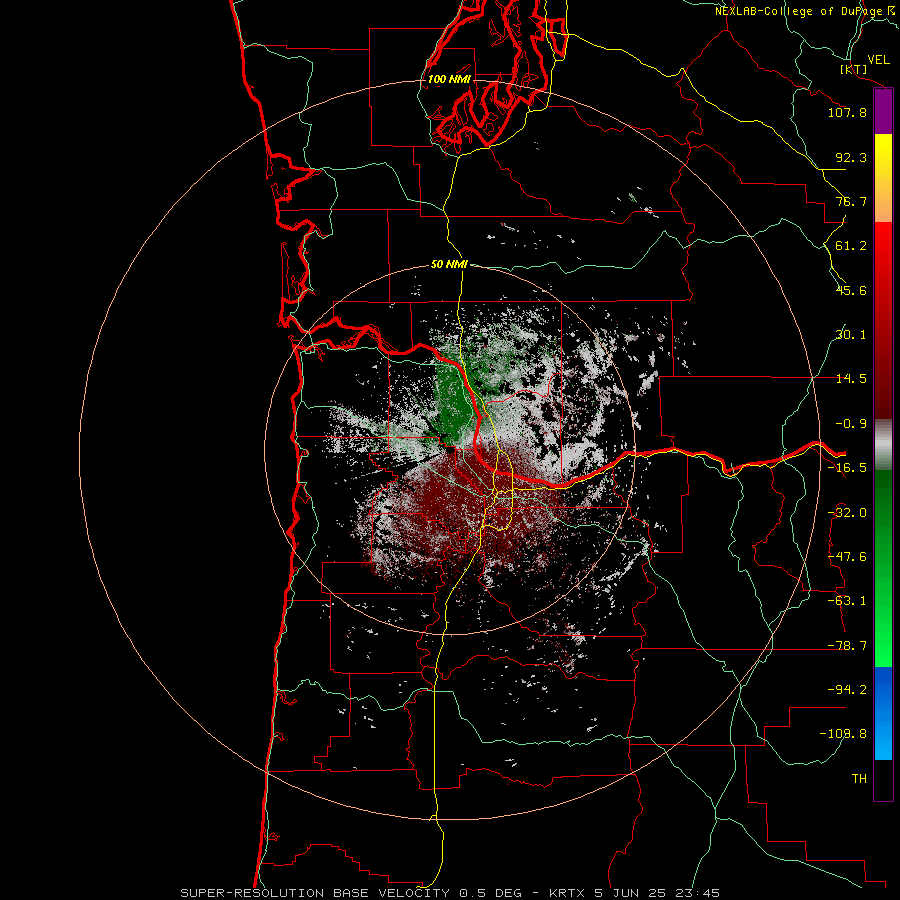Click the -94.2 value on velocity scale
Image resolution: width=900 pixels, height=900 pixels.
847,690
